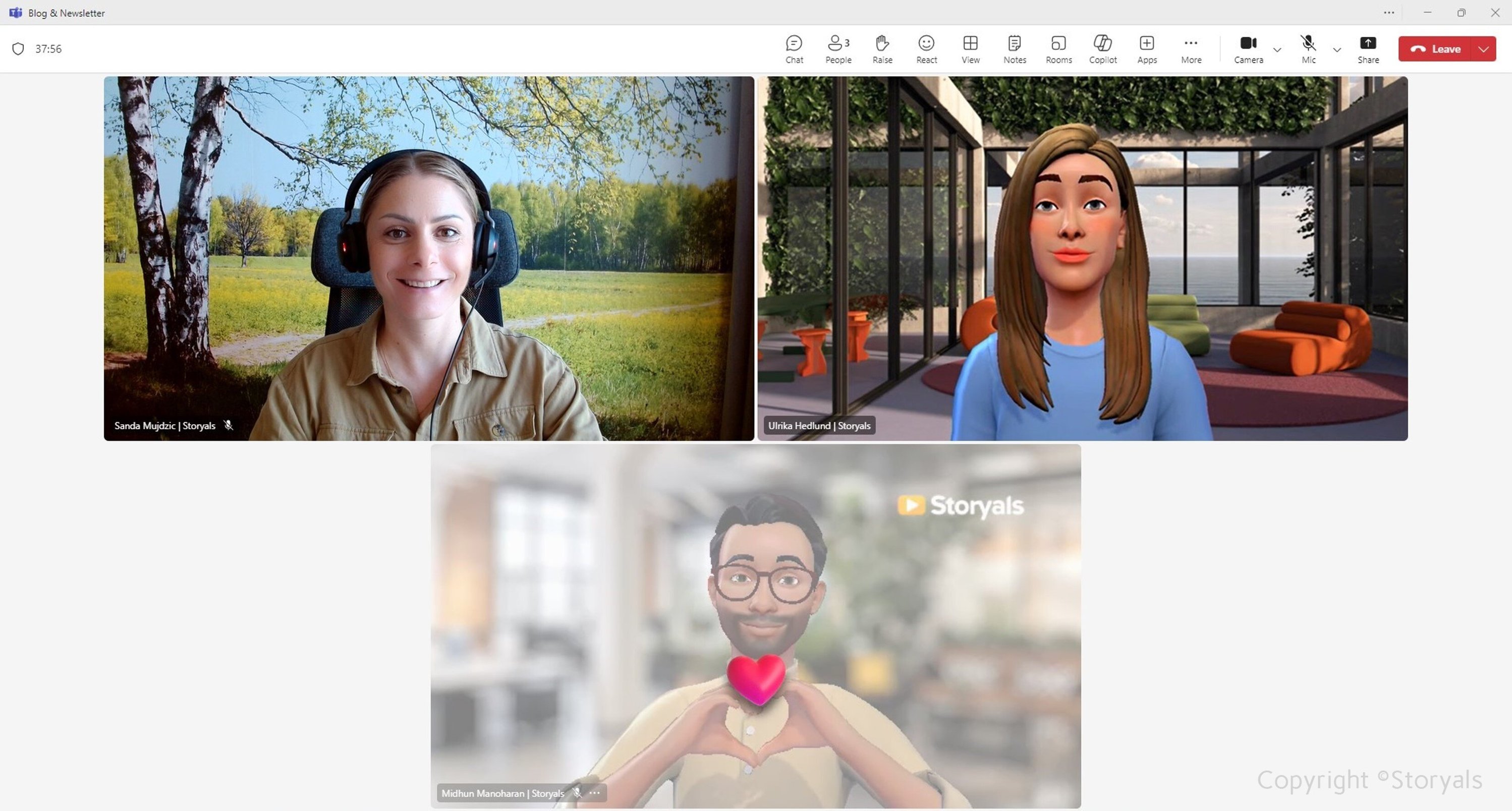Open Leave button dropdown arrow
The image size is (1512, 811).
(x=1484, y=49)
